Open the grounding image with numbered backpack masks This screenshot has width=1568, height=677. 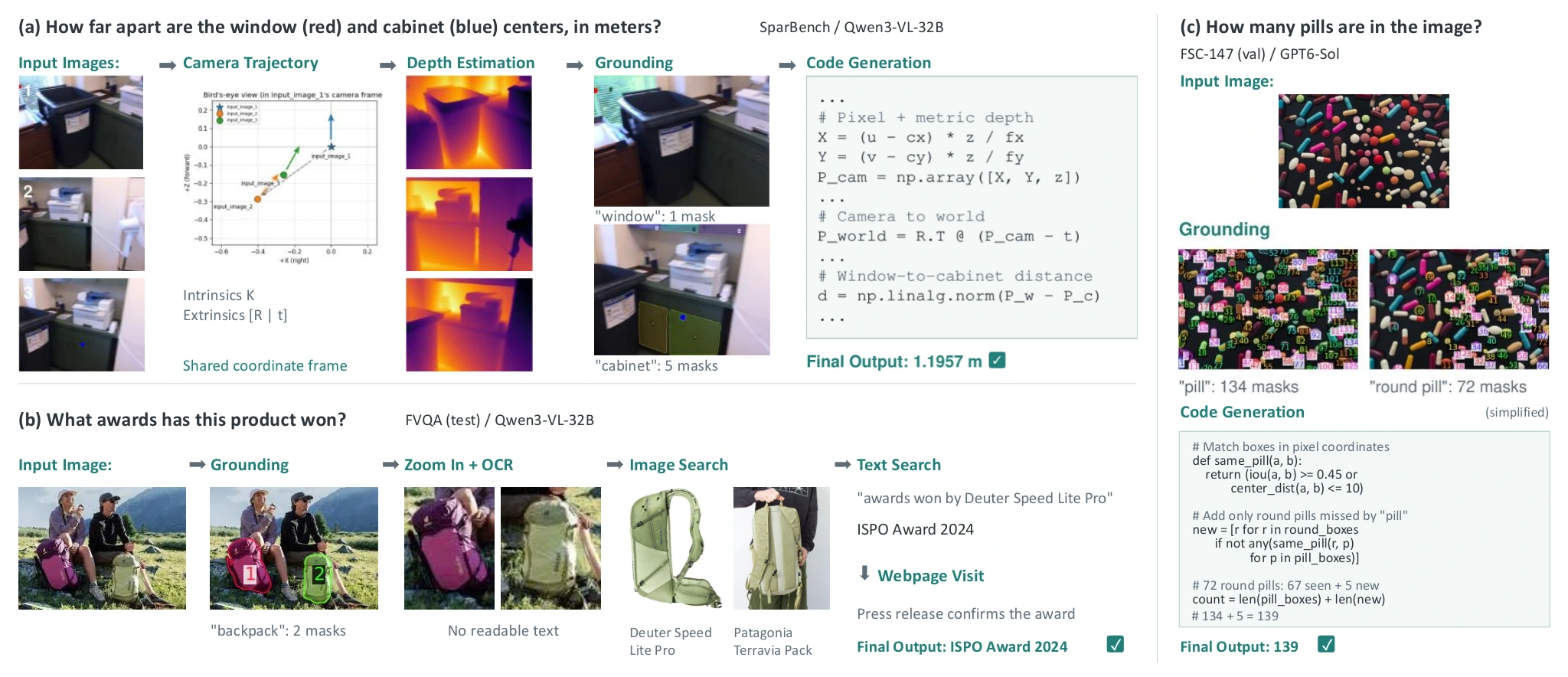click(294, 548)
